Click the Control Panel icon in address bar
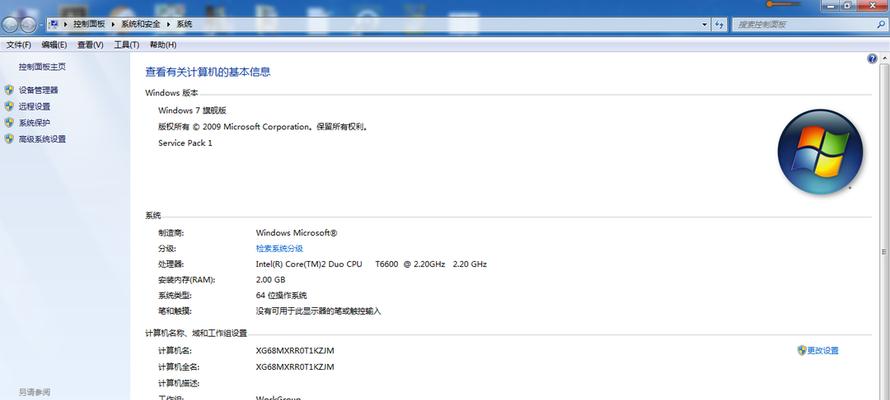Image resolution: width=890 pixels, height=400 pixels. point(54,24)
